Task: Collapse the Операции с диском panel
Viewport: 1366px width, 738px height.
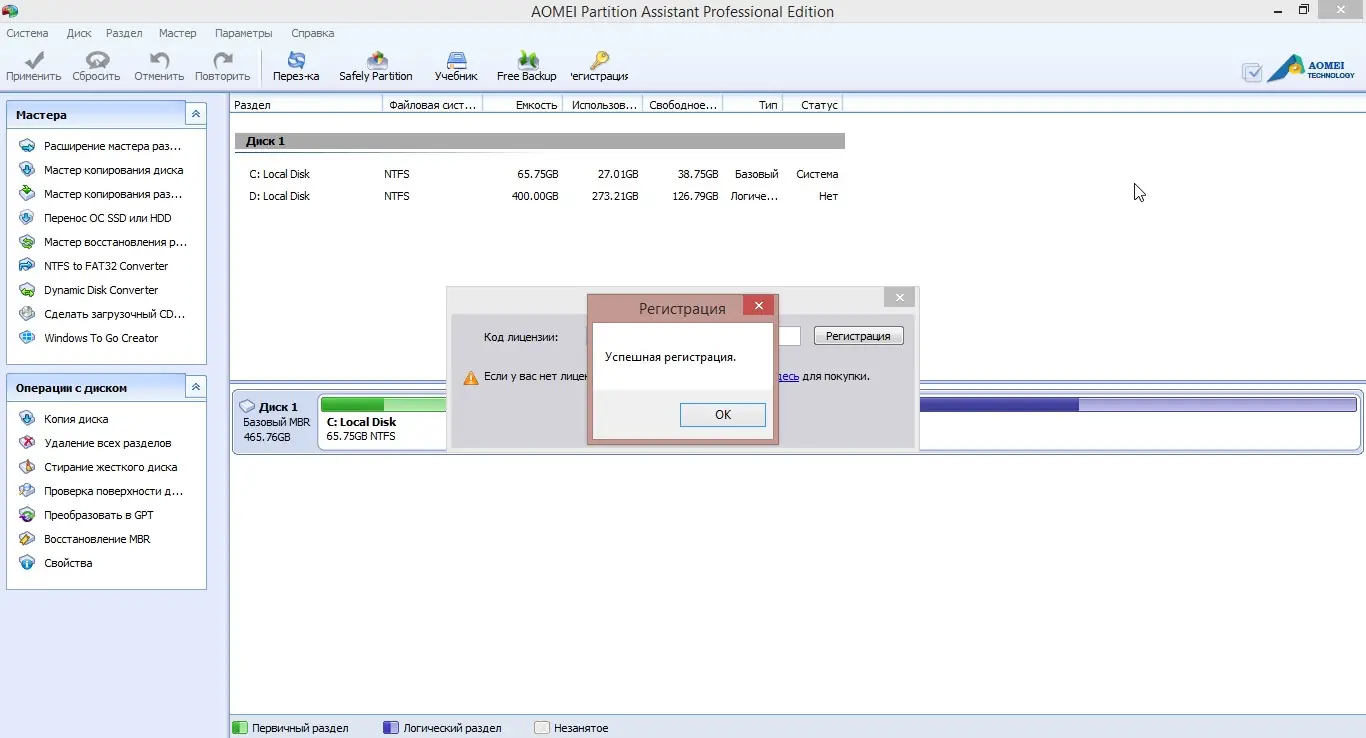Action: [196, 387]
